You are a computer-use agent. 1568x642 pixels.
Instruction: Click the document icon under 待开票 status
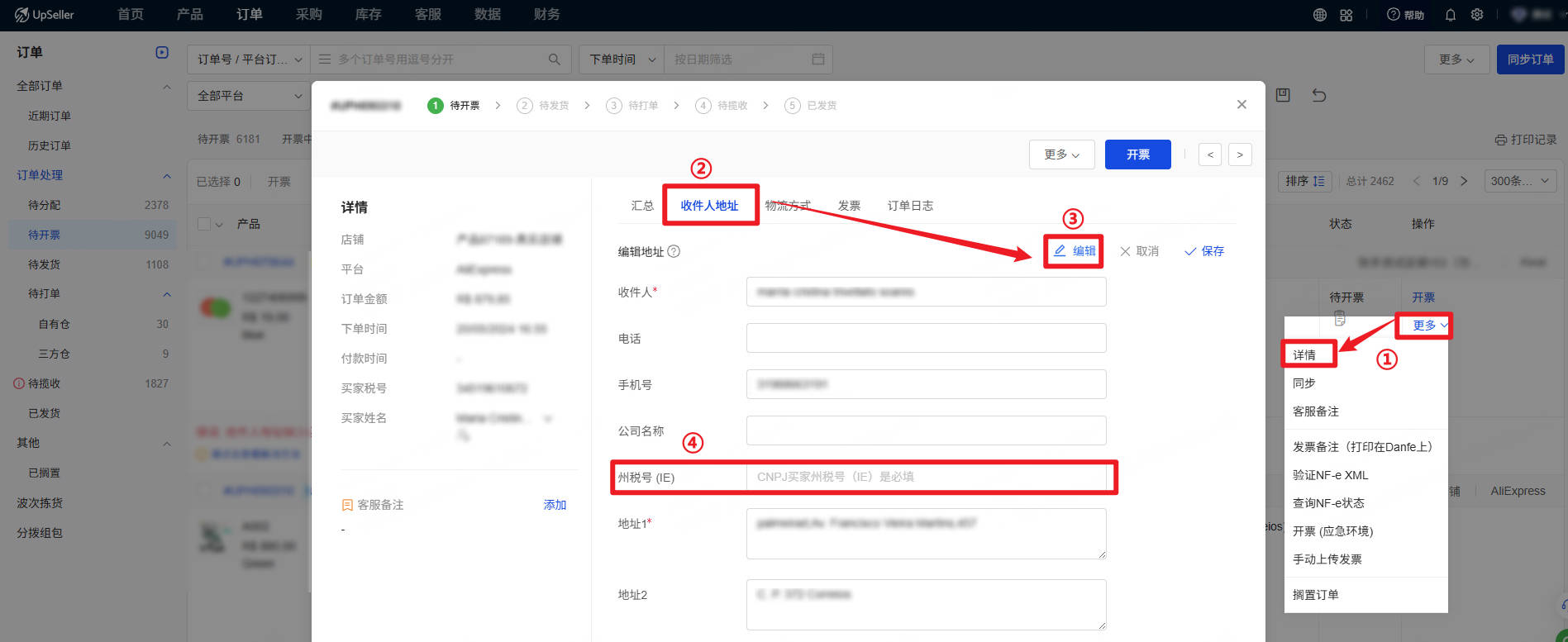pos(1340,319)
